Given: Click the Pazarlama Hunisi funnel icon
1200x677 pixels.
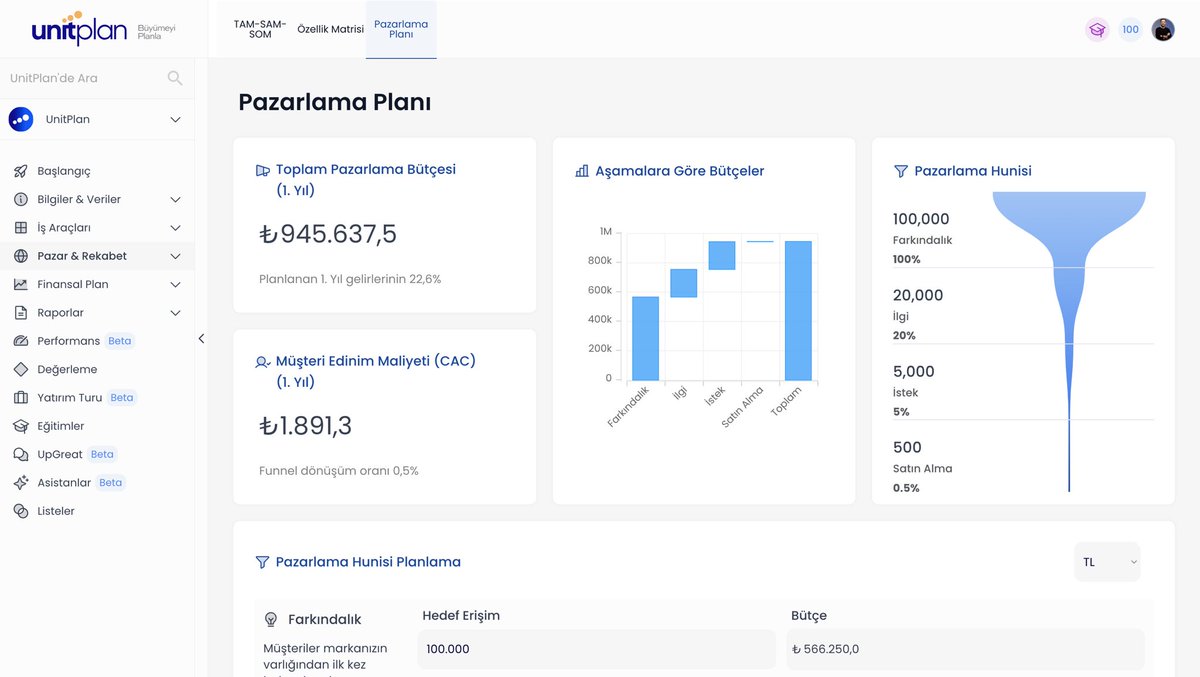Looking at the screenshot, I should (900, 171).
